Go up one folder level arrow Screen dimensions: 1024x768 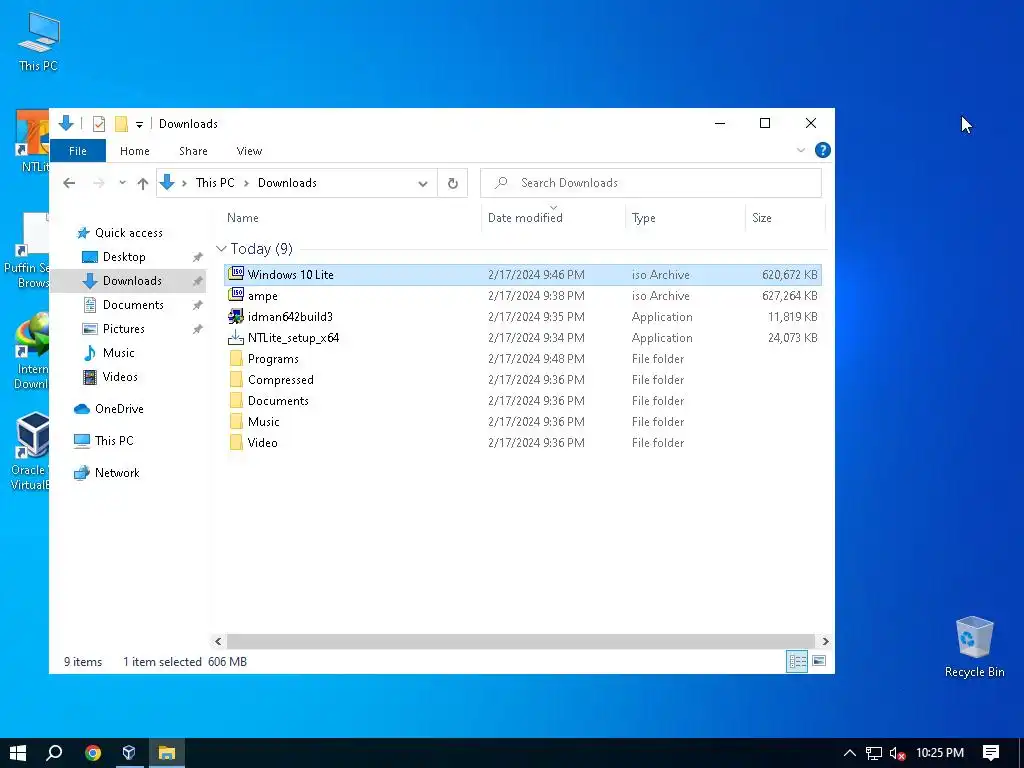pyautogui.click(x=142, y=184)
